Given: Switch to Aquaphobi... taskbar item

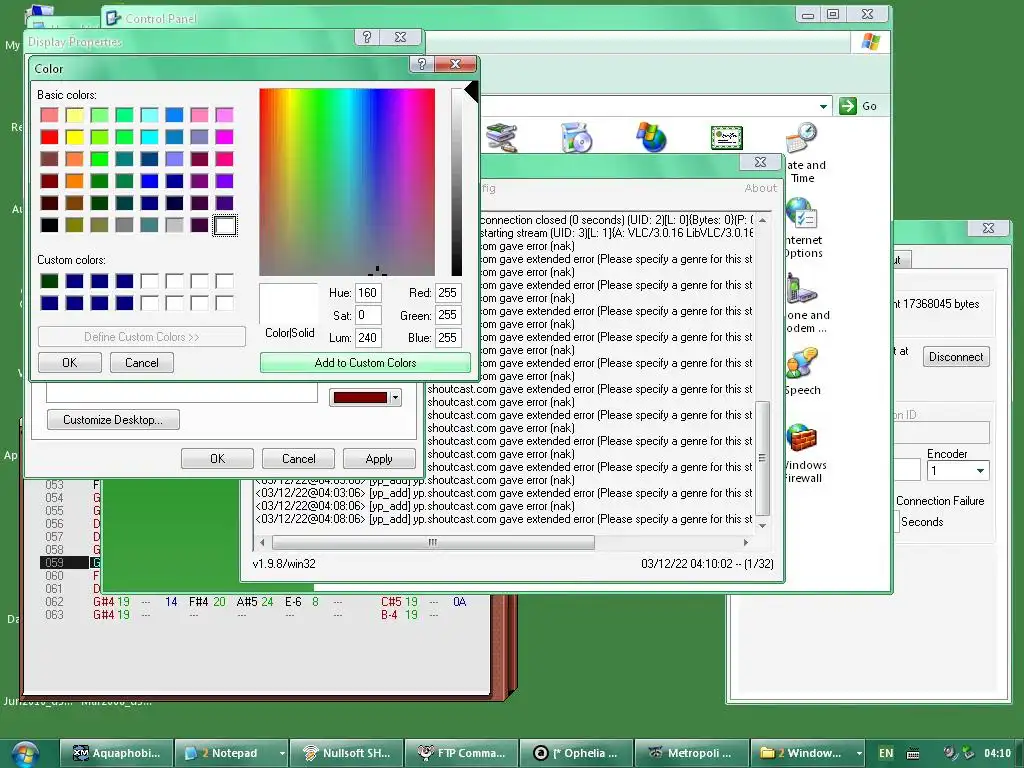Looking at the screenshot, I should (x=117, y=753).
